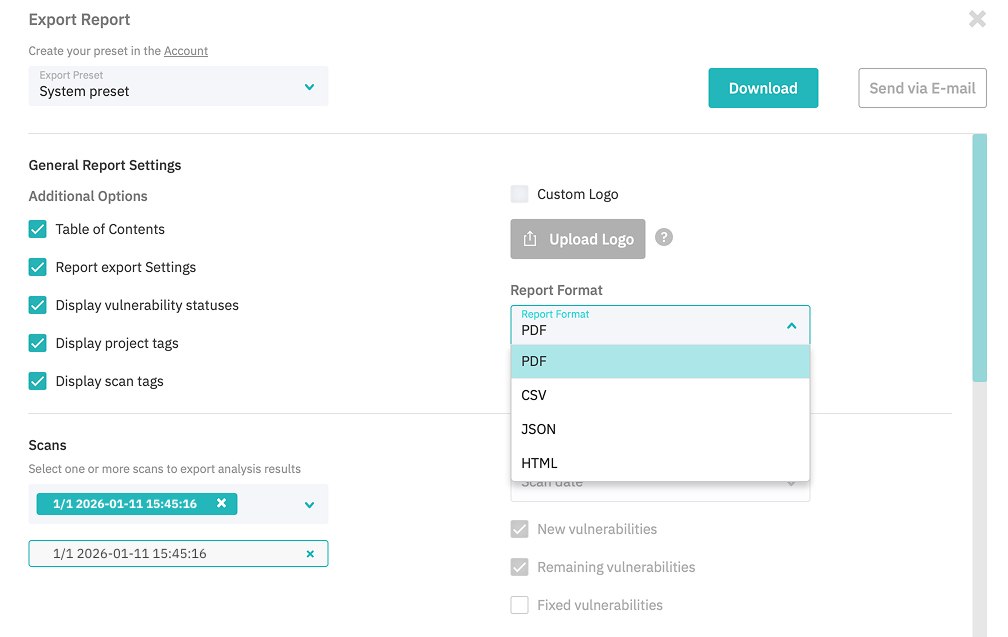The height and width of the screenshot is (637, 1008).
Task: Toggle Display scan tags checkbox
Action: [37, 381]
